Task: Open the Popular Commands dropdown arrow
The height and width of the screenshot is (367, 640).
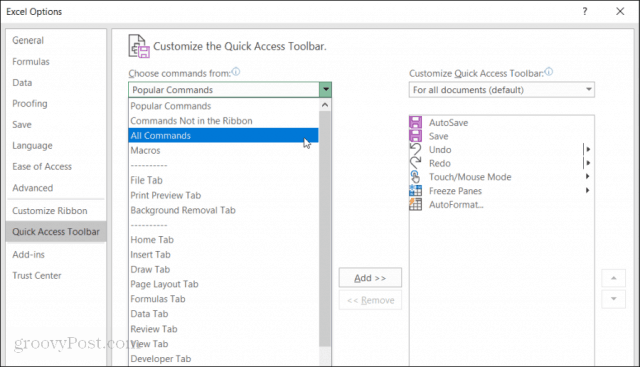Action: point(326,89)
